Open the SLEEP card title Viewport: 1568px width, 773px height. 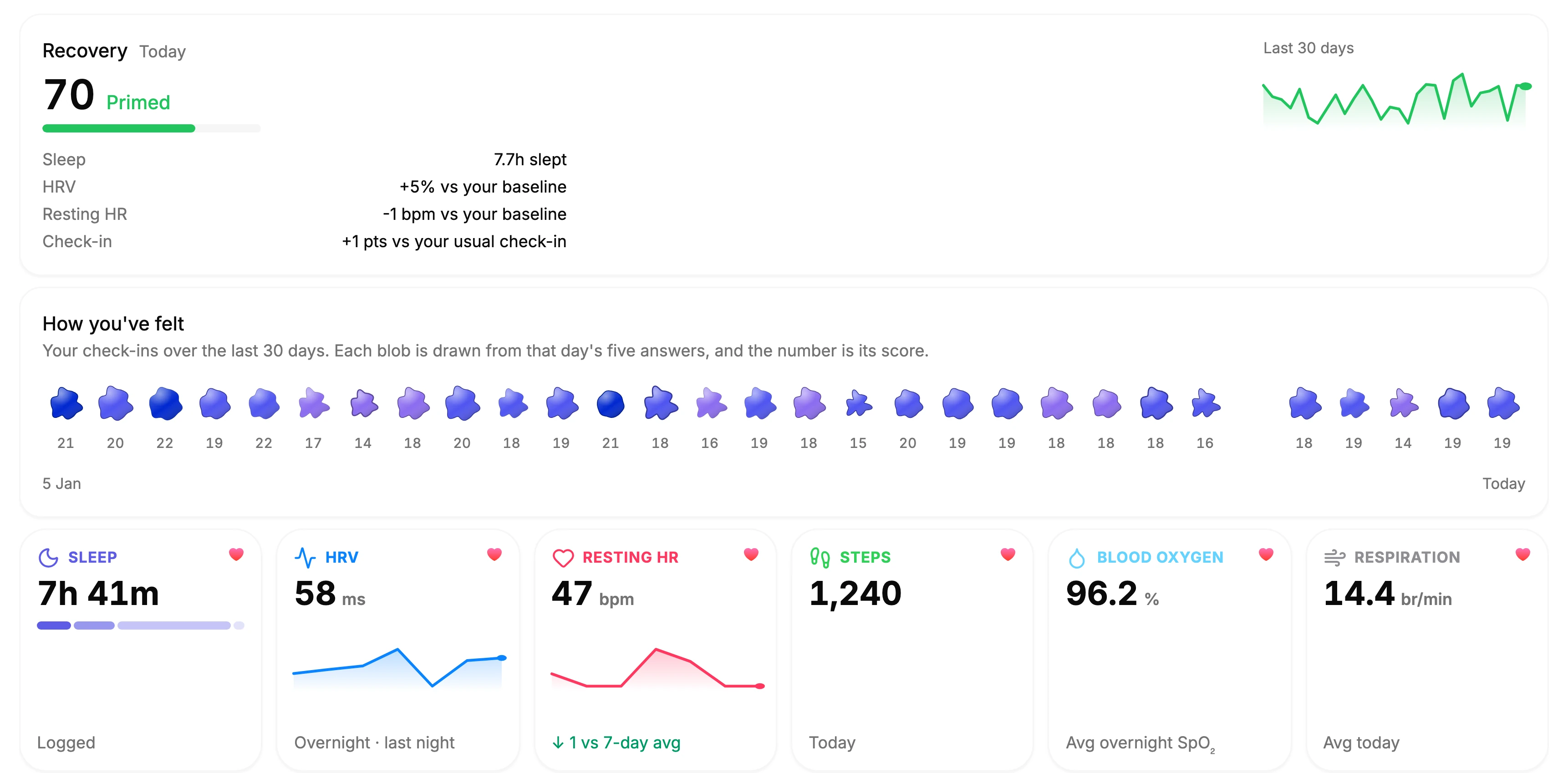(x=92, y=558)
